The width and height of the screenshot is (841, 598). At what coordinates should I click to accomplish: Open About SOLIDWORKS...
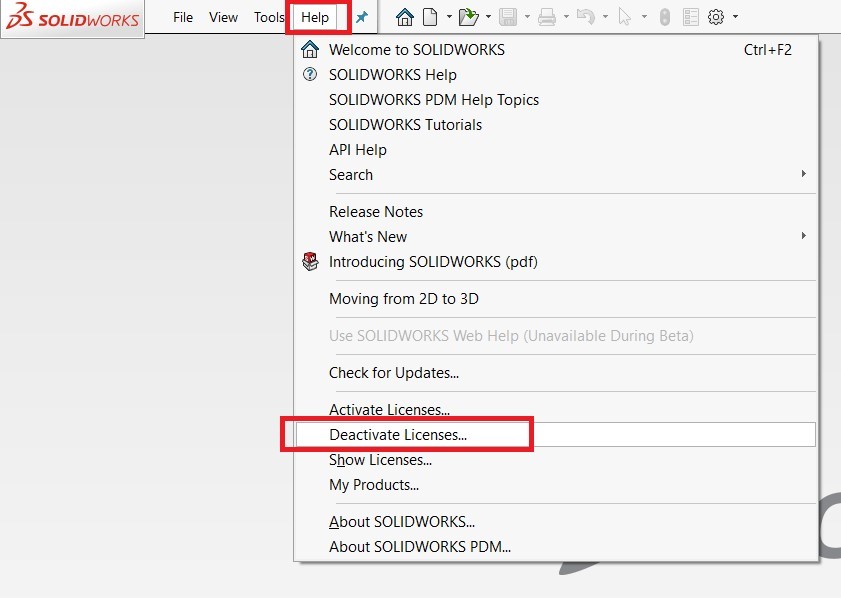click(x=556, y=522)
